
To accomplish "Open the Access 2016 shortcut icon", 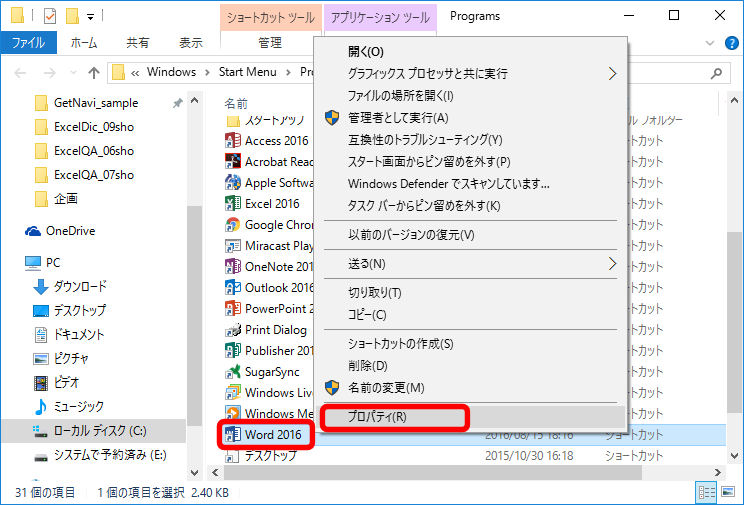I will [232, 141].
